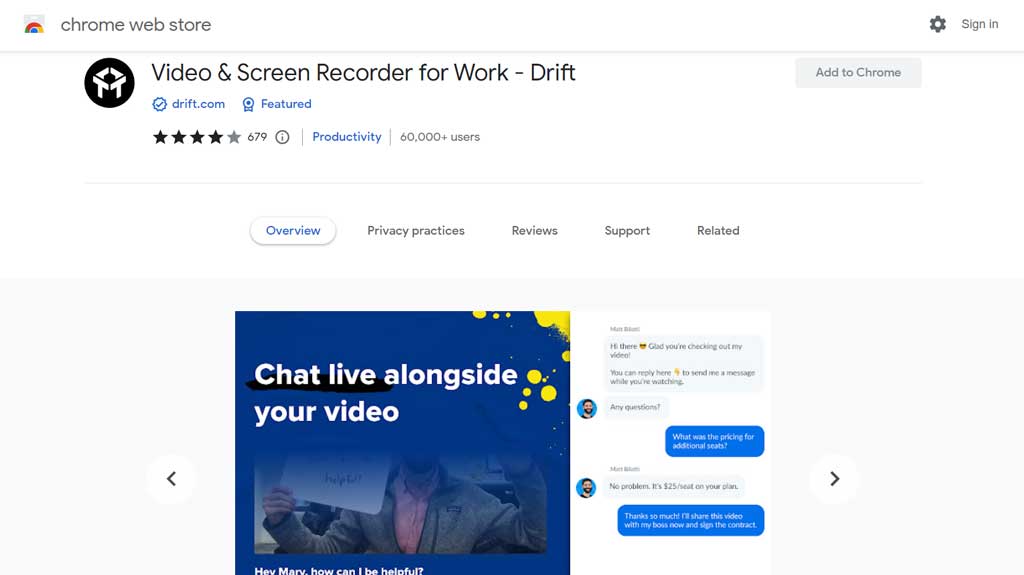The height and width of the screenshot is (575, 1024).
Task: Advance to next screenshot with right arrow
Action: [x=834, y=479]
